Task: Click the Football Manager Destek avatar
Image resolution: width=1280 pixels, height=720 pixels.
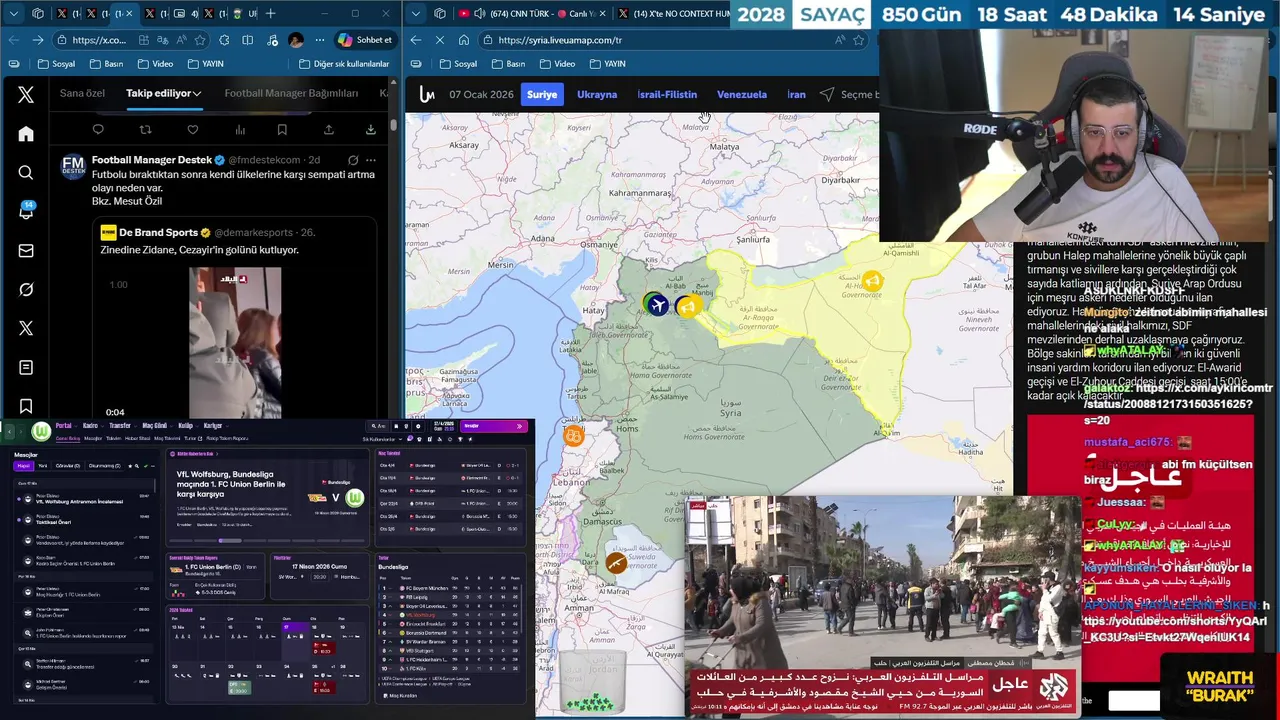Action: (73, 166)
